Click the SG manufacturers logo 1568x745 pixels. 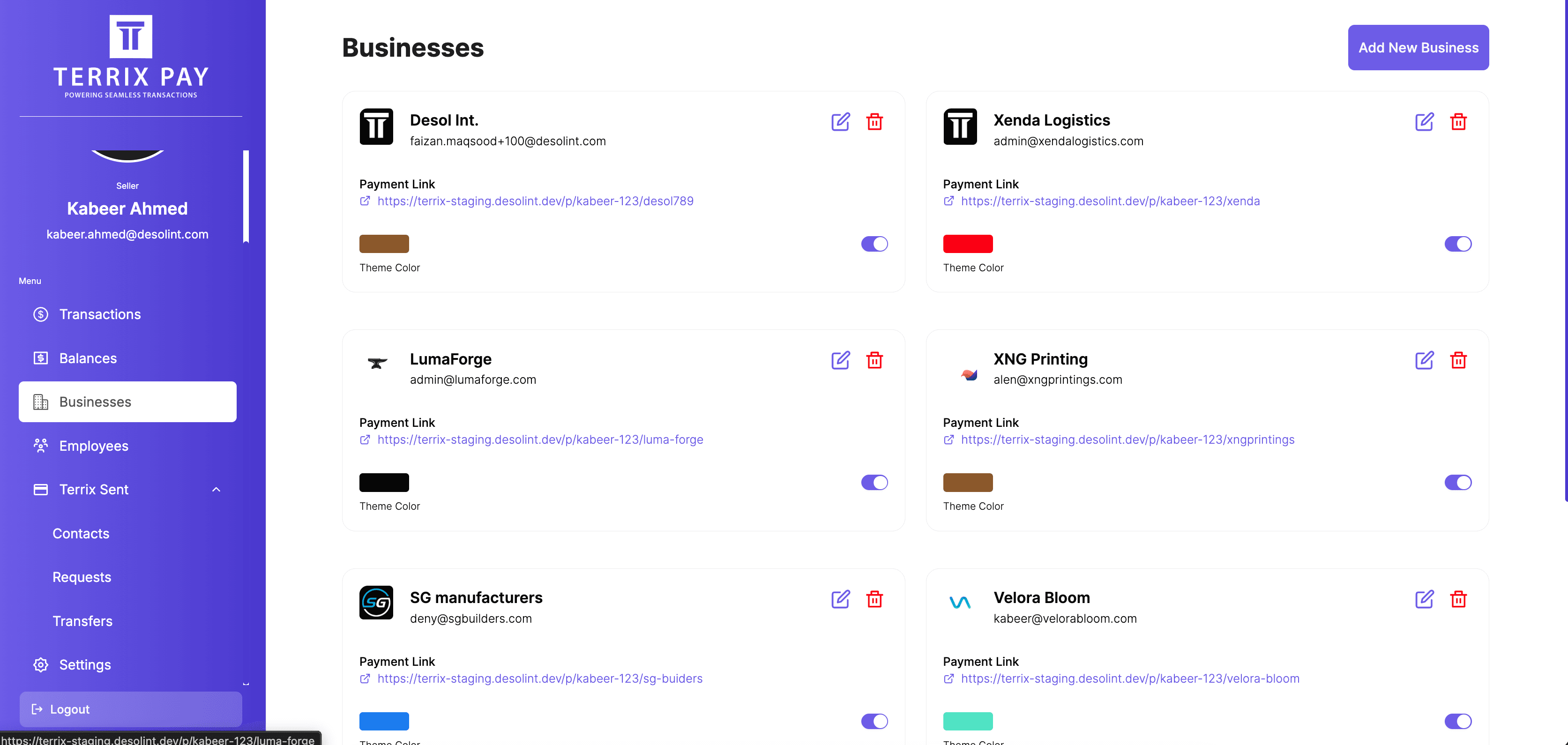376,603
